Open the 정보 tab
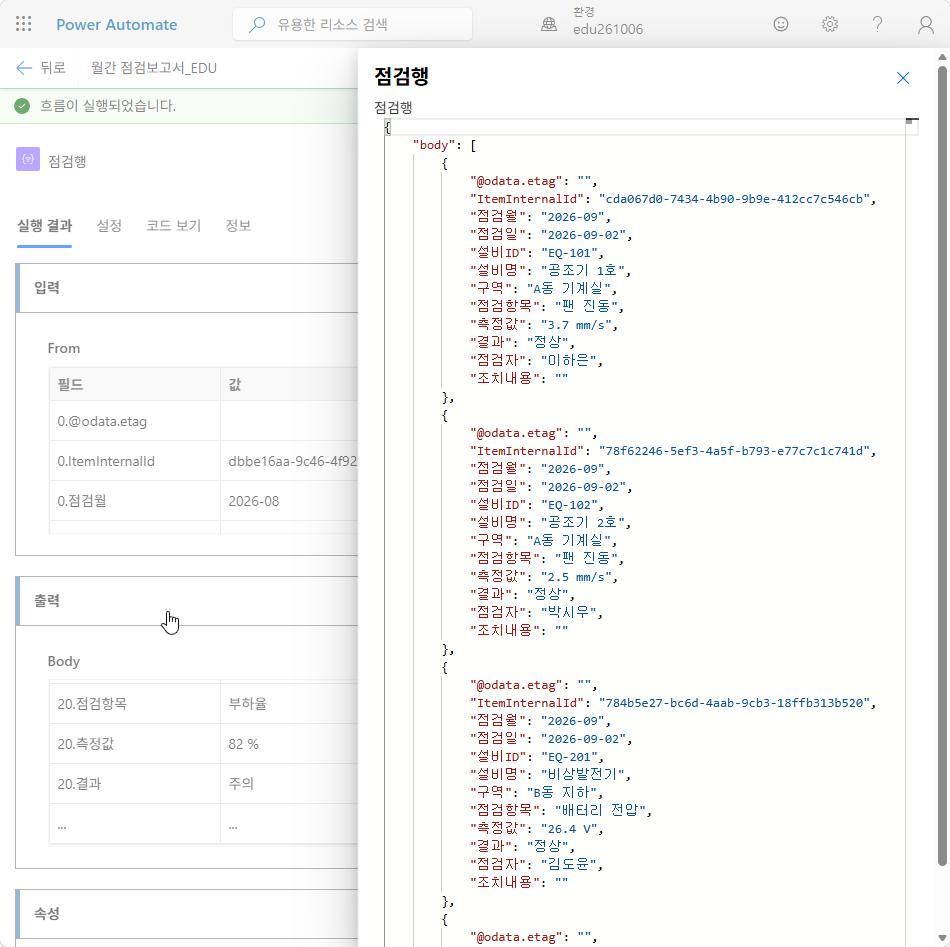950x947 pixels. point(238,226)
